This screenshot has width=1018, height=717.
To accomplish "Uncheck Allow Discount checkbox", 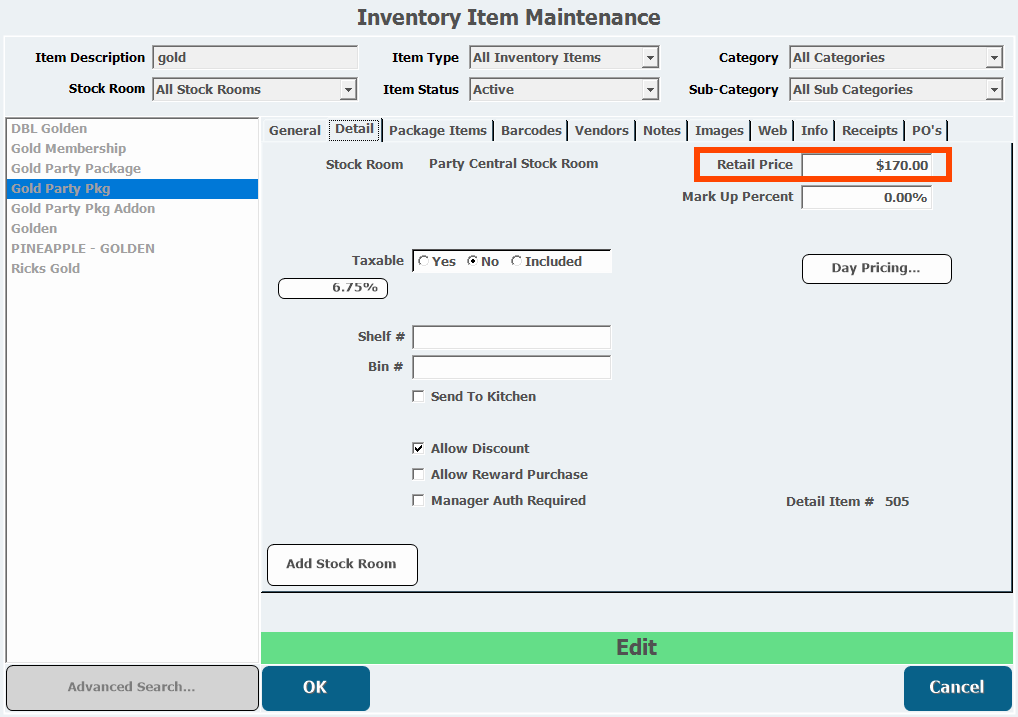I will pos(419,449).
